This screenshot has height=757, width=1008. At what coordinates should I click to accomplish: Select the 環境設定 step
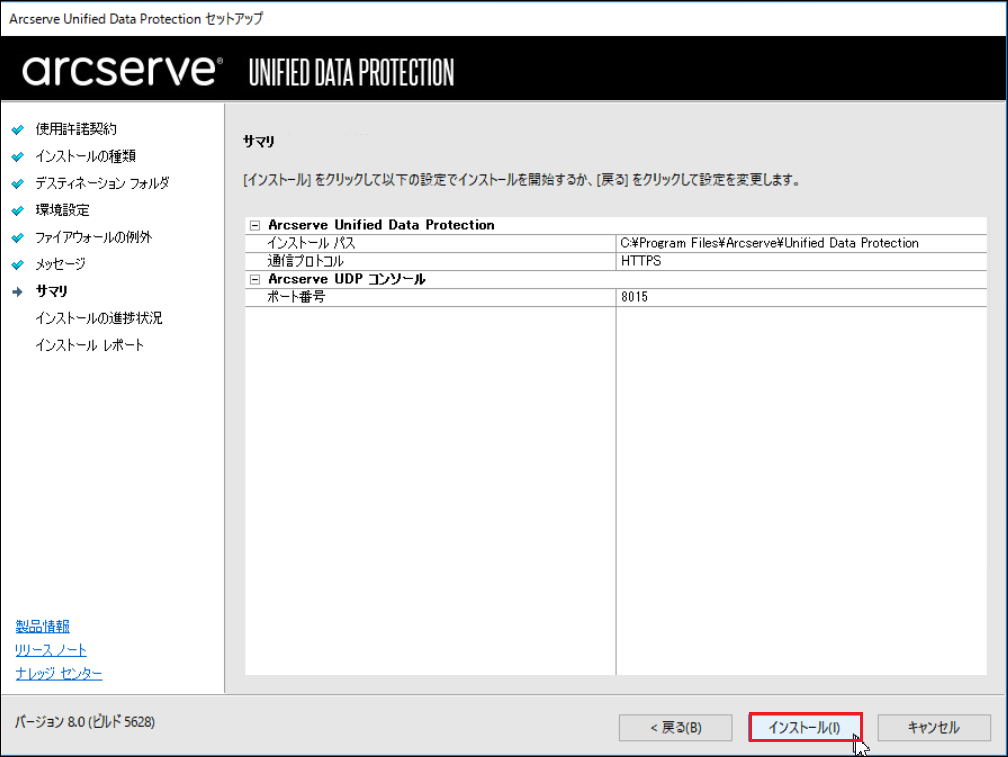click(62, 210)
